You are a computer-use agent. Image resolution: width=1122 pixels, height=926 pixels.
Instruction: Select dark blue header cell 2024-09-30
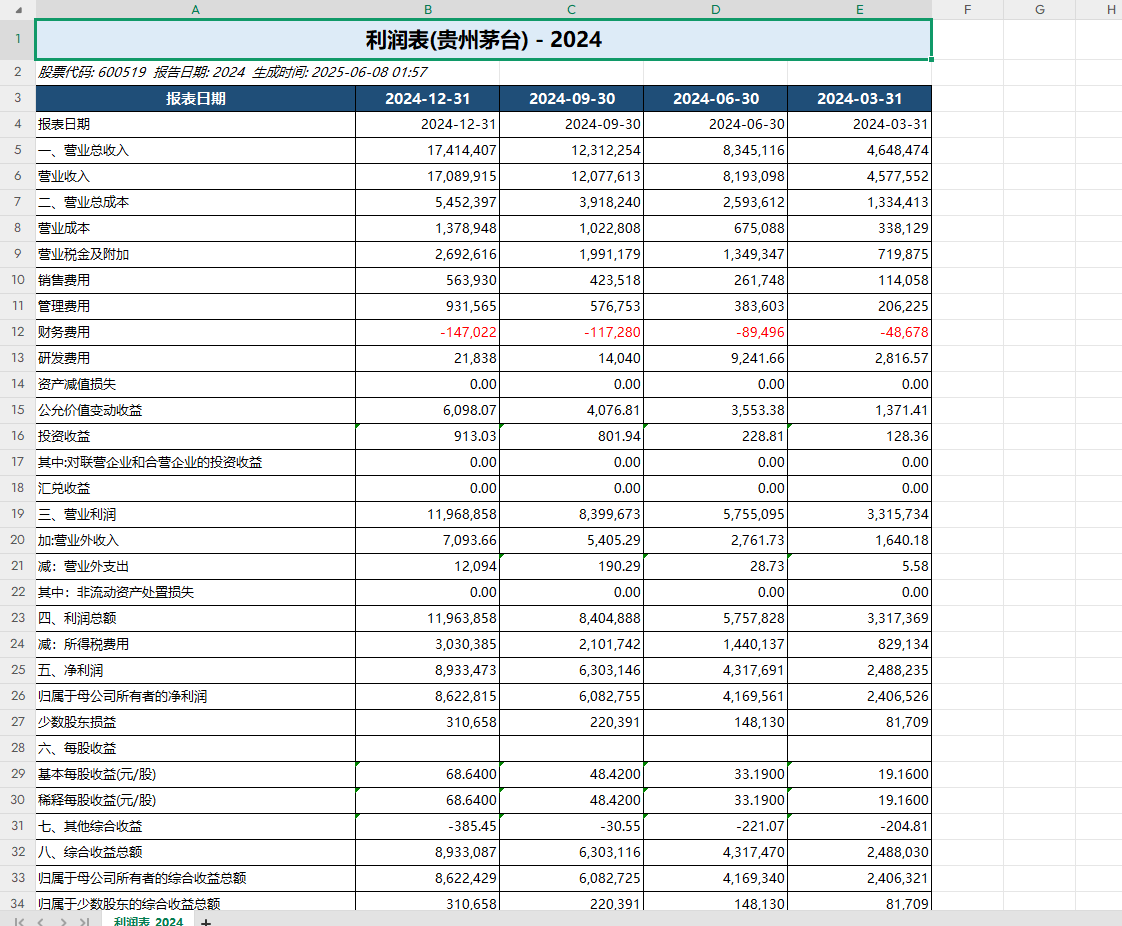[x=572, y=99]
